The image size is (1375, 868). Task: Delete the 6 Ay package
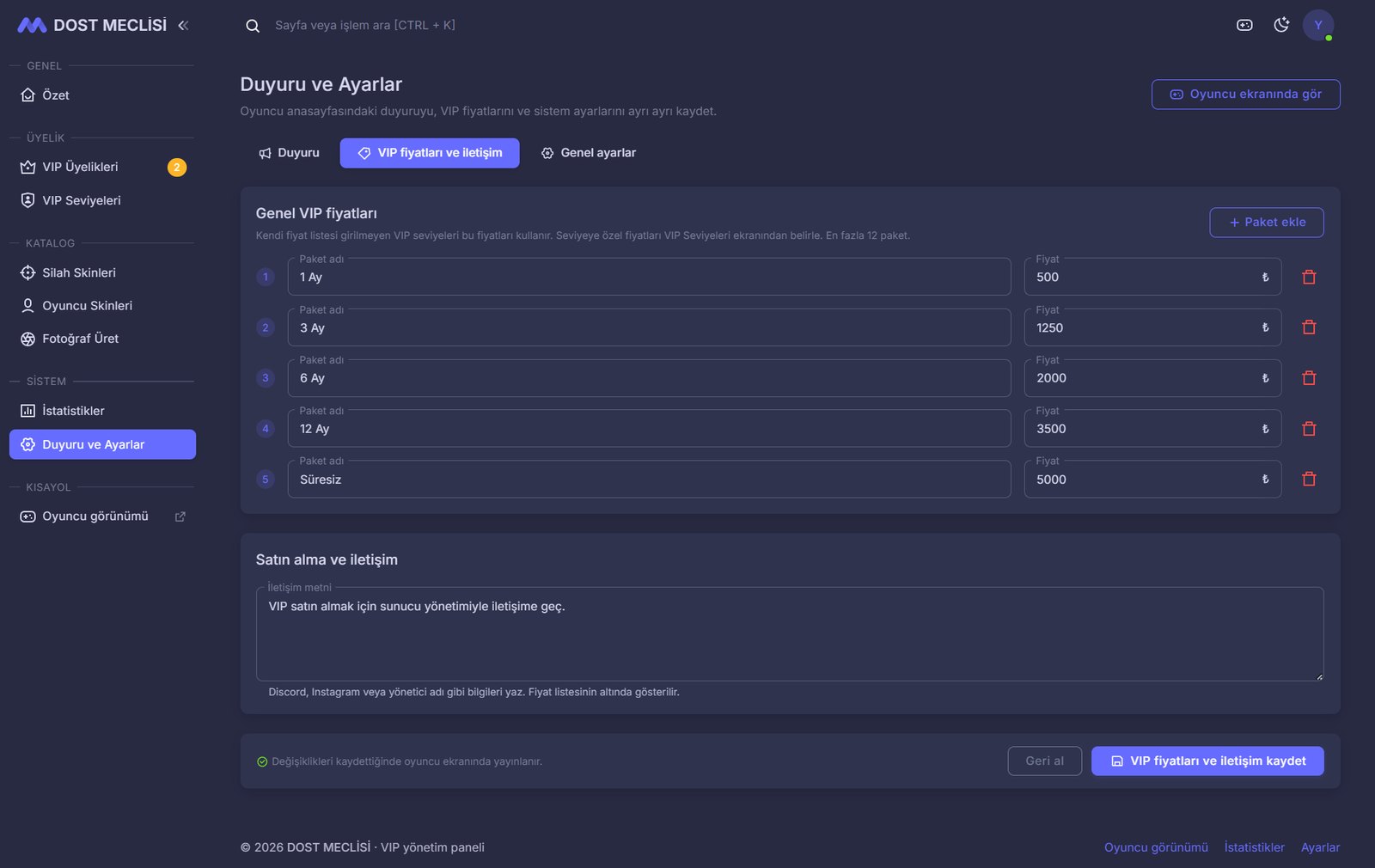click(1309, 378)
